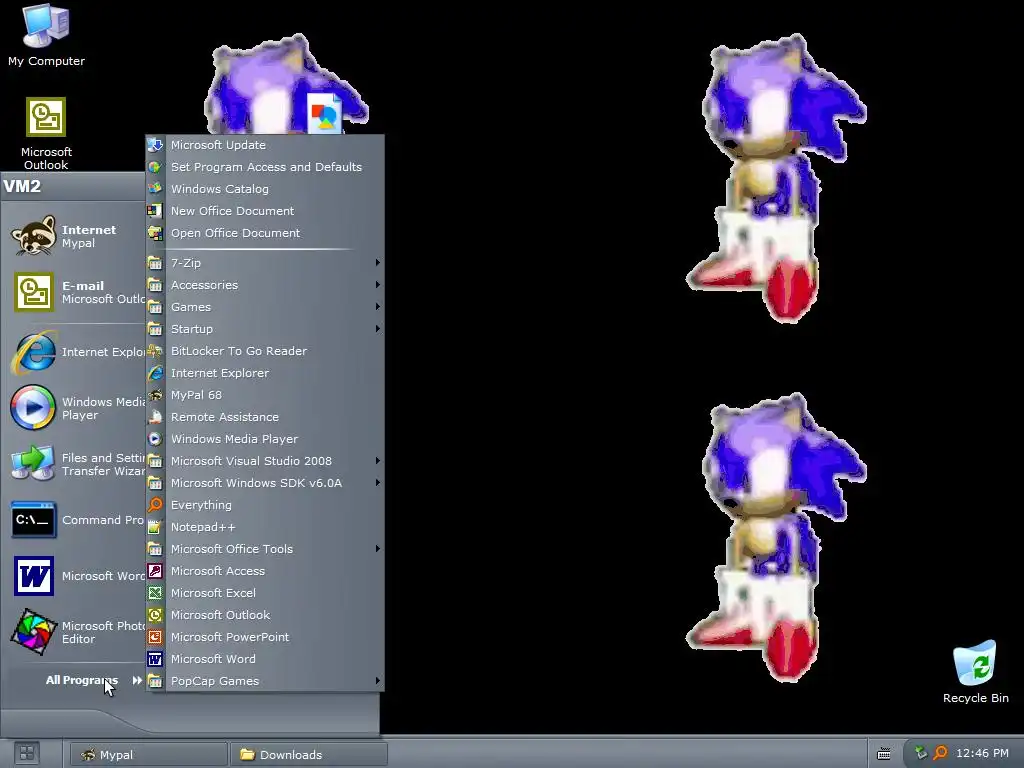Click the Startup folder entry label

[x=192, y=329]
